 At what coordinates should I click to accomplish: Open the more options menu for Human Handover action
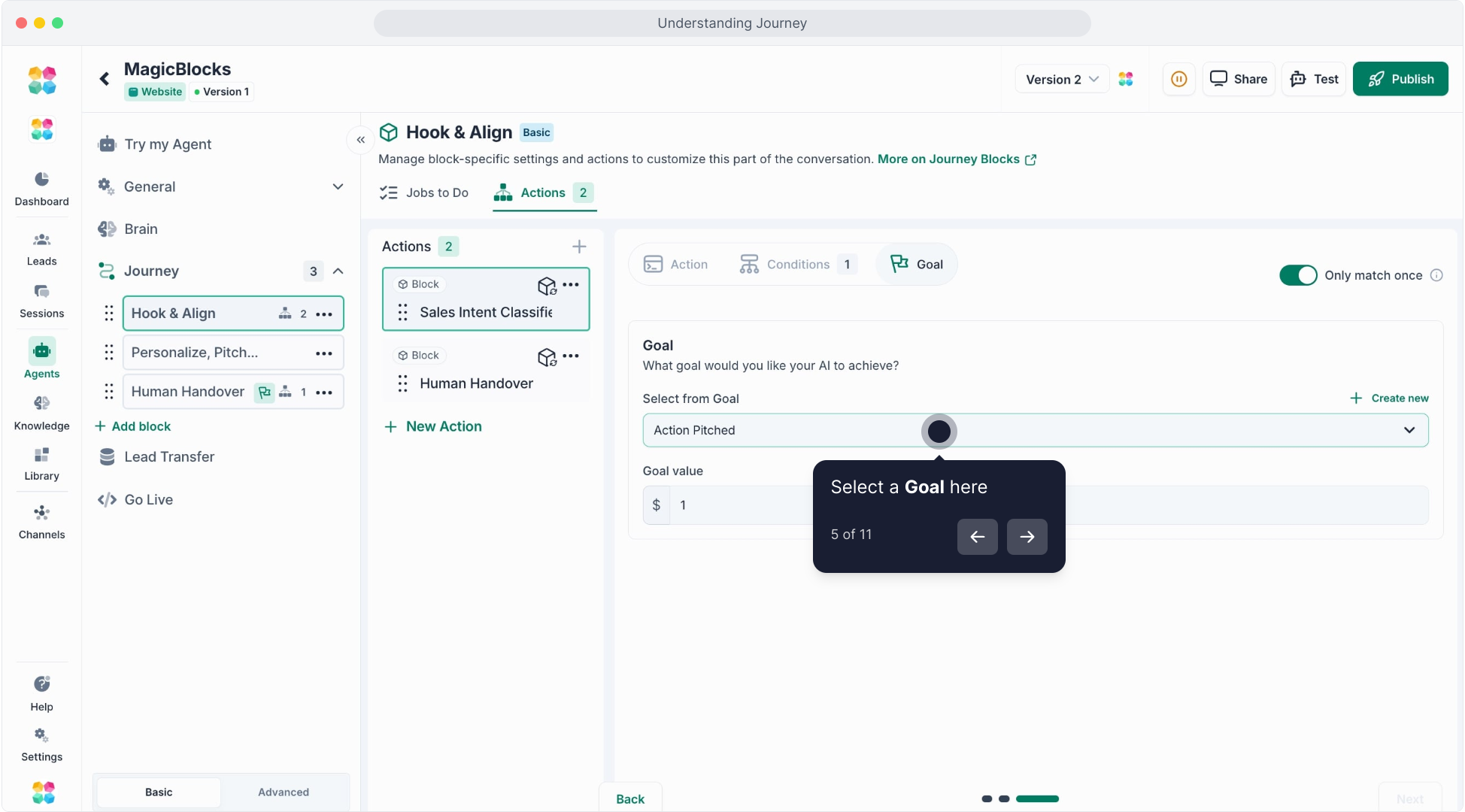tap(572, 356)
